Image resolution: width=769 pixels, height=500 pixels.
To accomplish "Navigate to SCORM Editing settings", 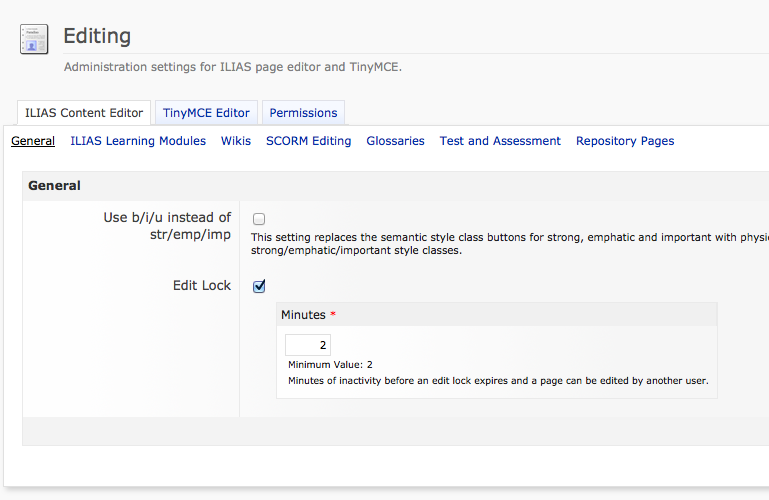I will pyautogui.click(x=308, y=141).
